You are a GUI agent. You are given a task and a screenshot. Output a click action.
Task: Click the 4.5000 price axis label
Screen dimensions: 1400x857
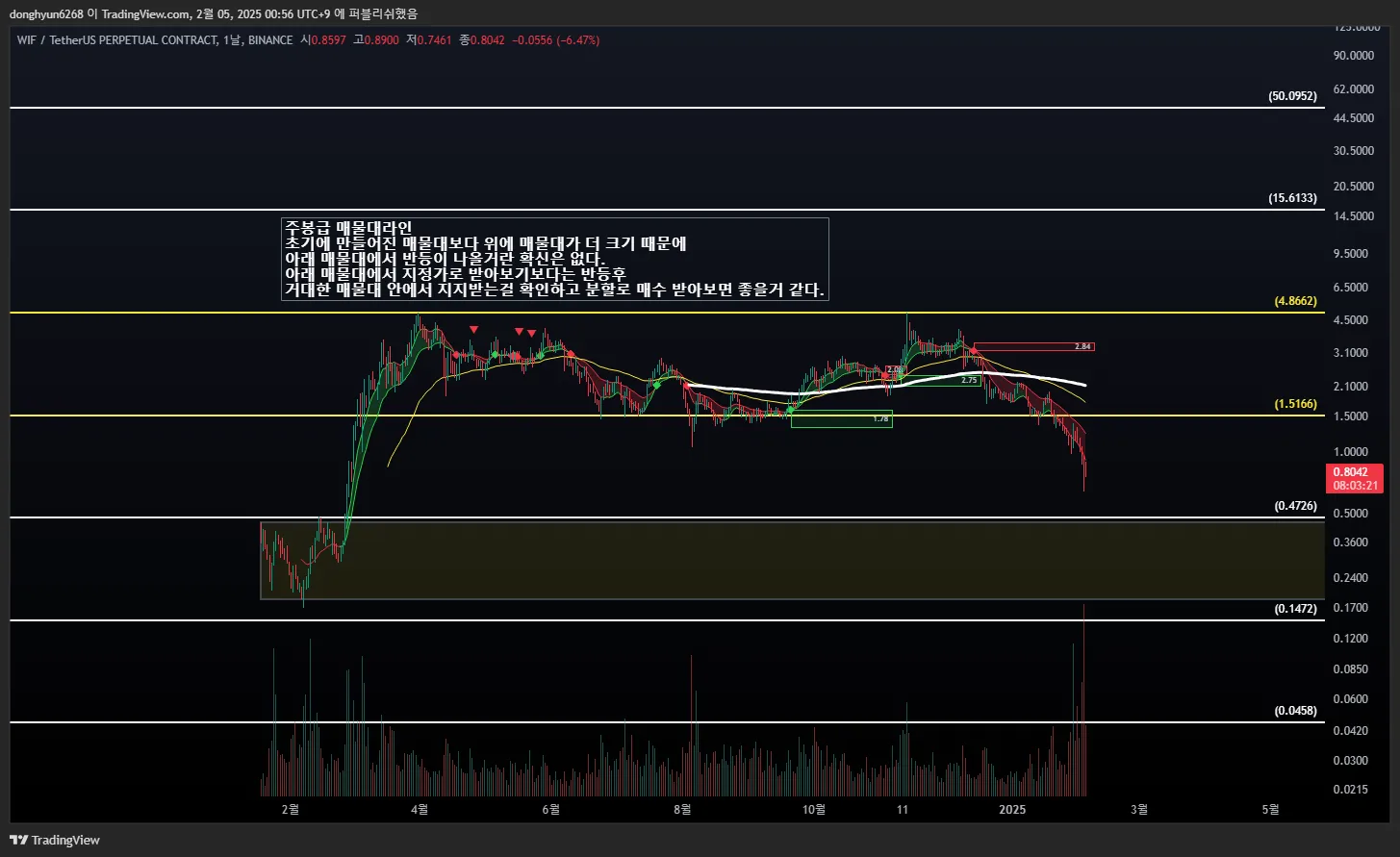coord(1353,320)
